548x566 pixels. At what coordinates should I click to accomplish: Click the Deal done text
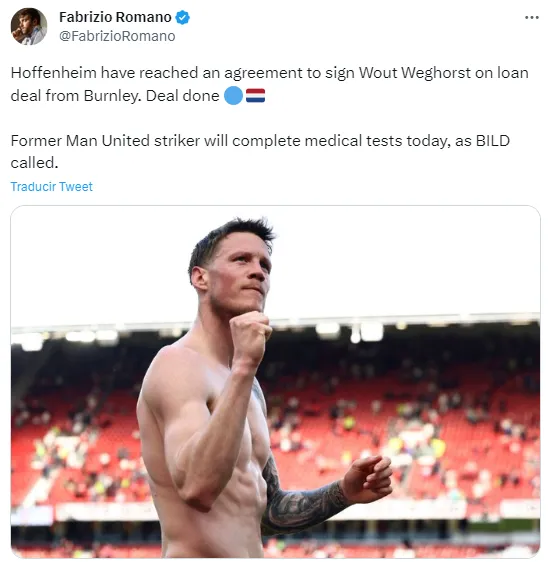coord(182,96)
